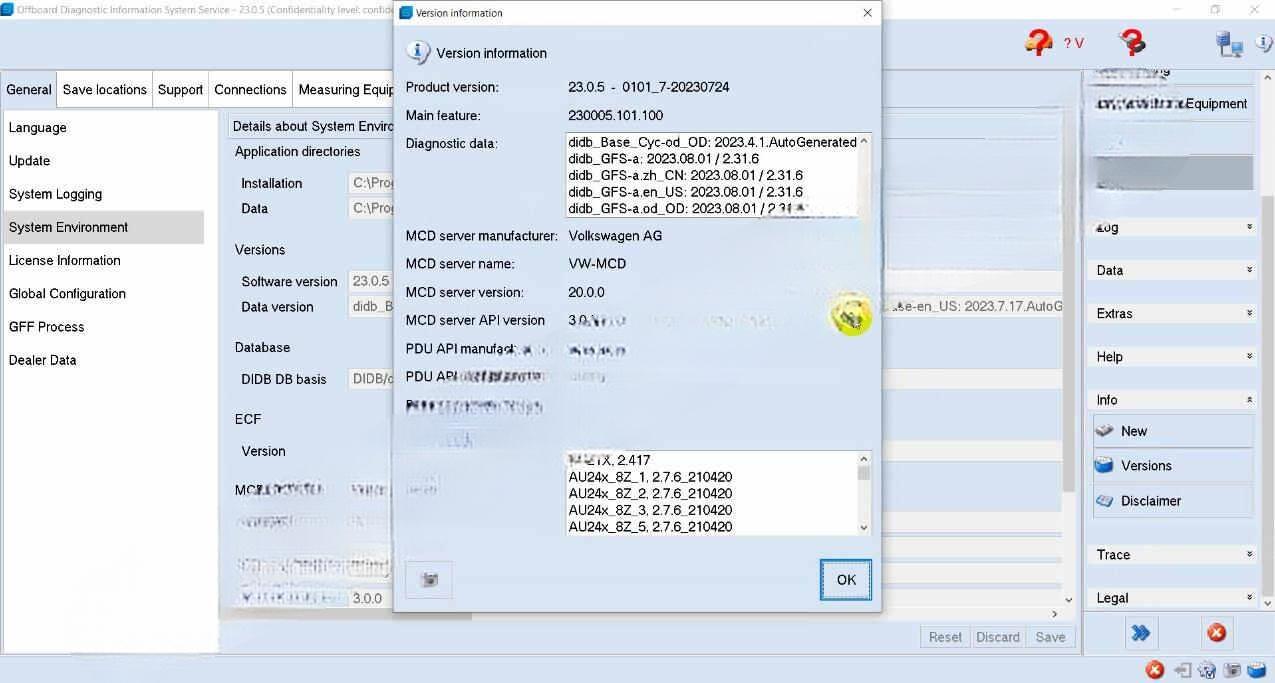The width and height of the screenshot is (1275, 683).
Task: Open the Support tab
Action: [180, 89]
